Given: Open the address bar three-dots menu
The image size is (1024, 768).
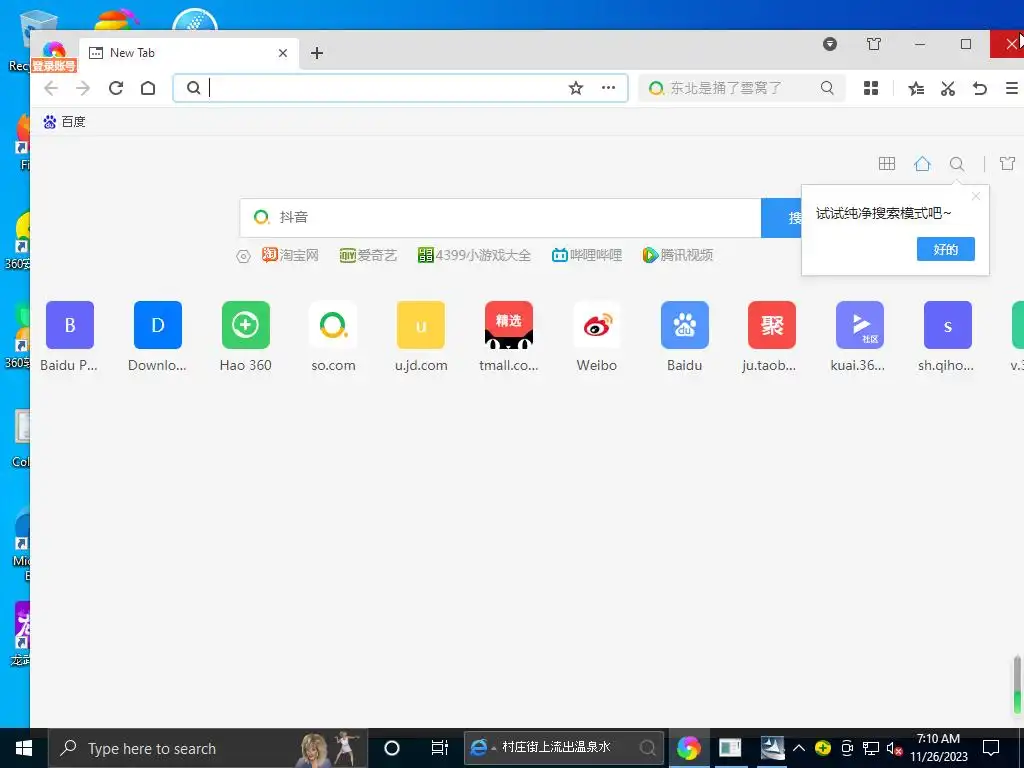Looking at the screenshot, I should tap(609, 88).
